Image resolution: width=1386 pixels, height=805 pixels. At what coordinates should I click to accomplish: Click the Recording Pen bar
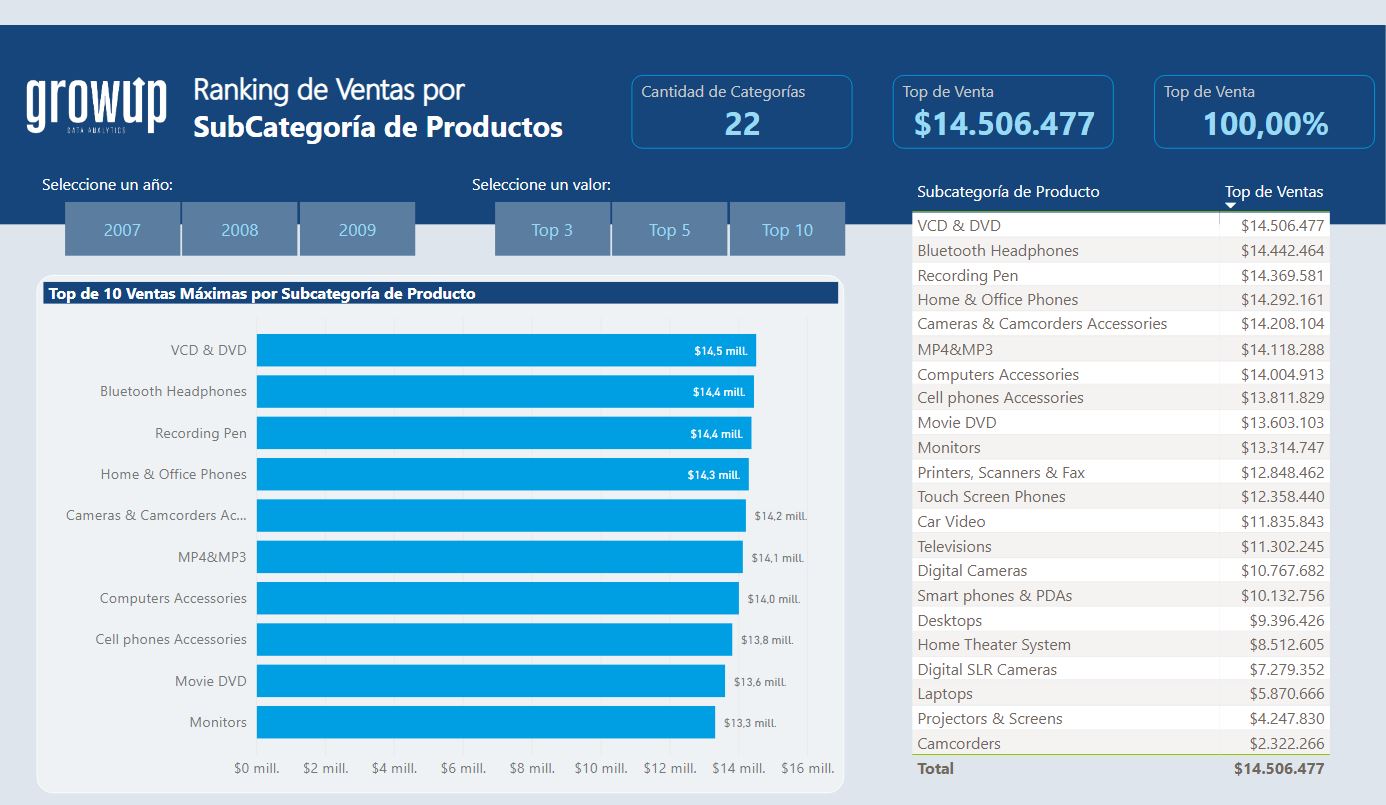[504, 433]
